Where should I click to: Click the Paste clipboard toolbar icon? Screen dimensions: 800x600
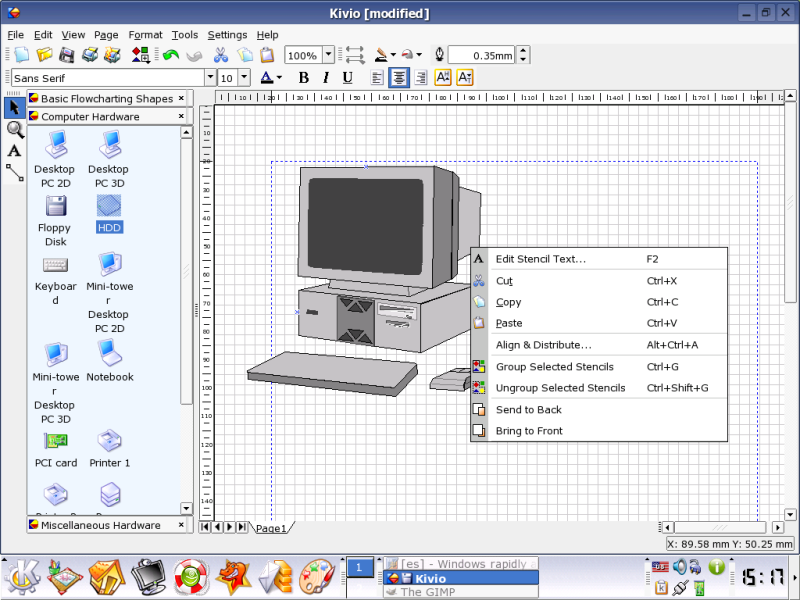(x=267, y=55)
